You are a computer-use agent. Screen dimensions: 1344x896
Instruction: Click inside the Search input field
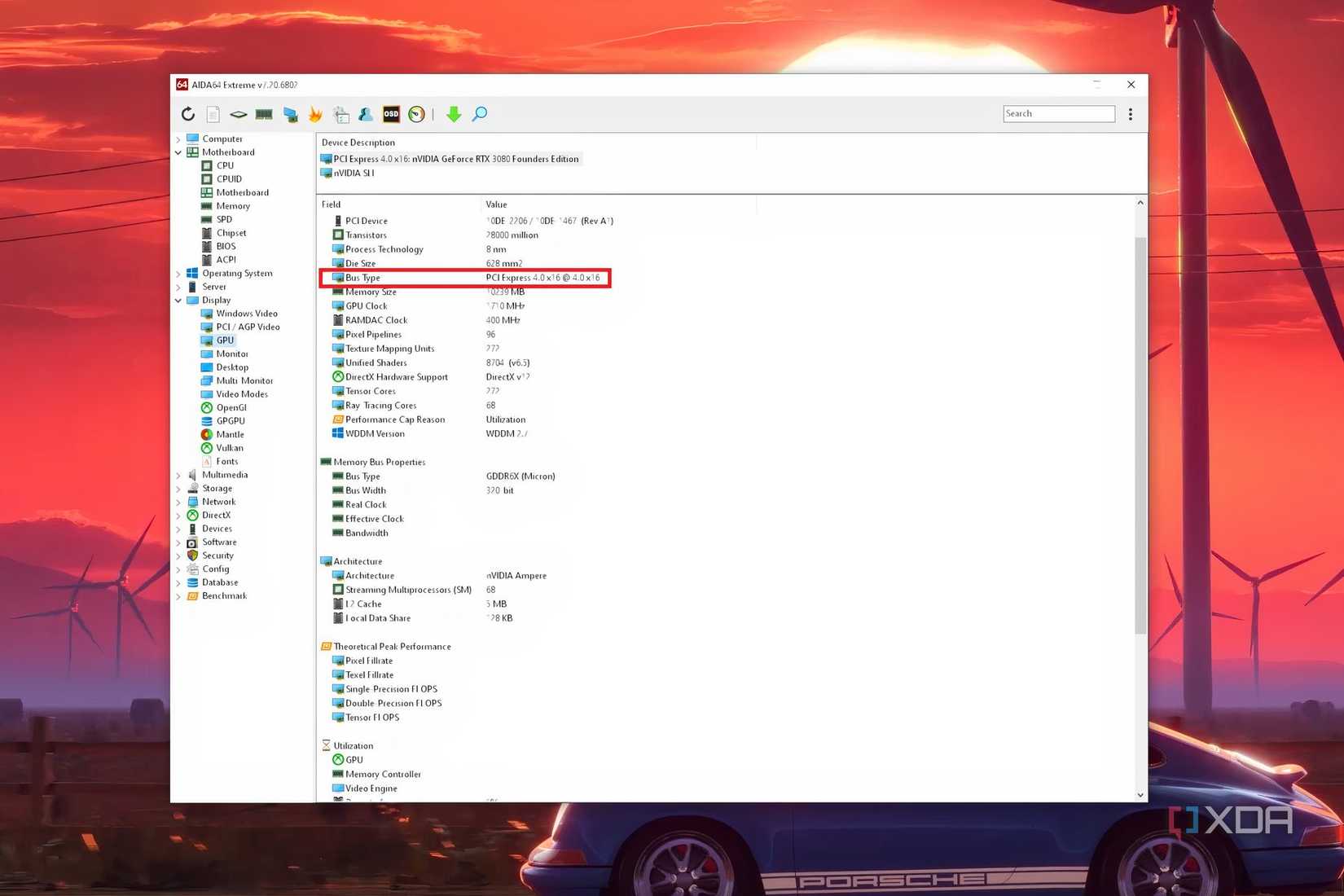point(1058,113)
